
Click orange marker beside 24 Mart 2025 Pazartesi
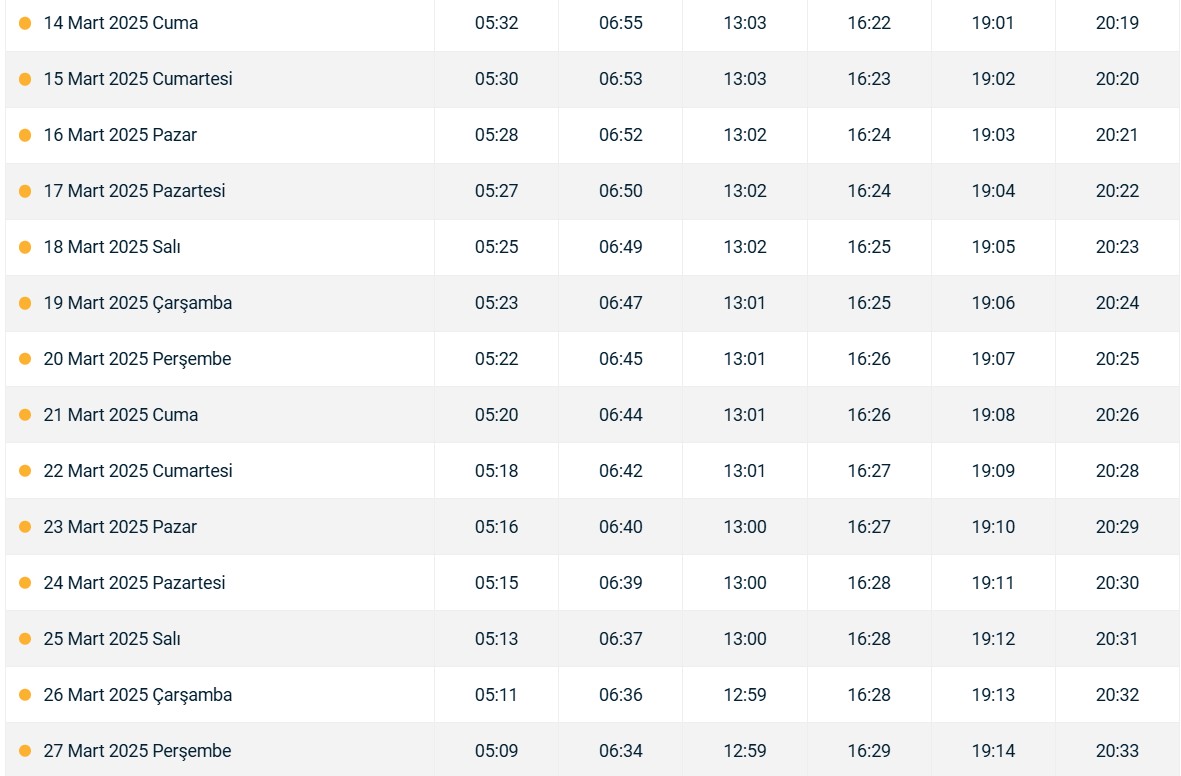point(25,583)
